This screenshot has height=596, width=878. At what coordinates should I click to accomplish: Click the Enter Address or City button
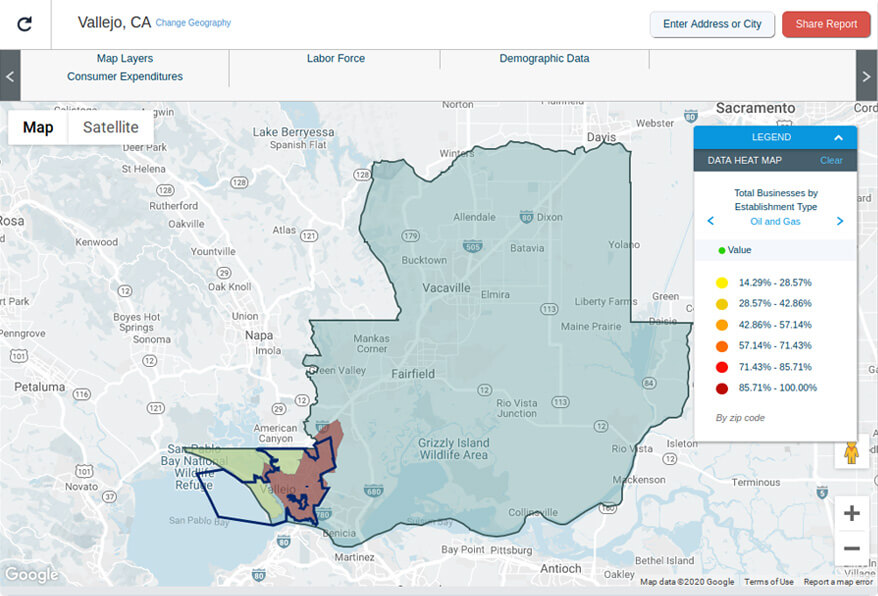pos(712,24)
